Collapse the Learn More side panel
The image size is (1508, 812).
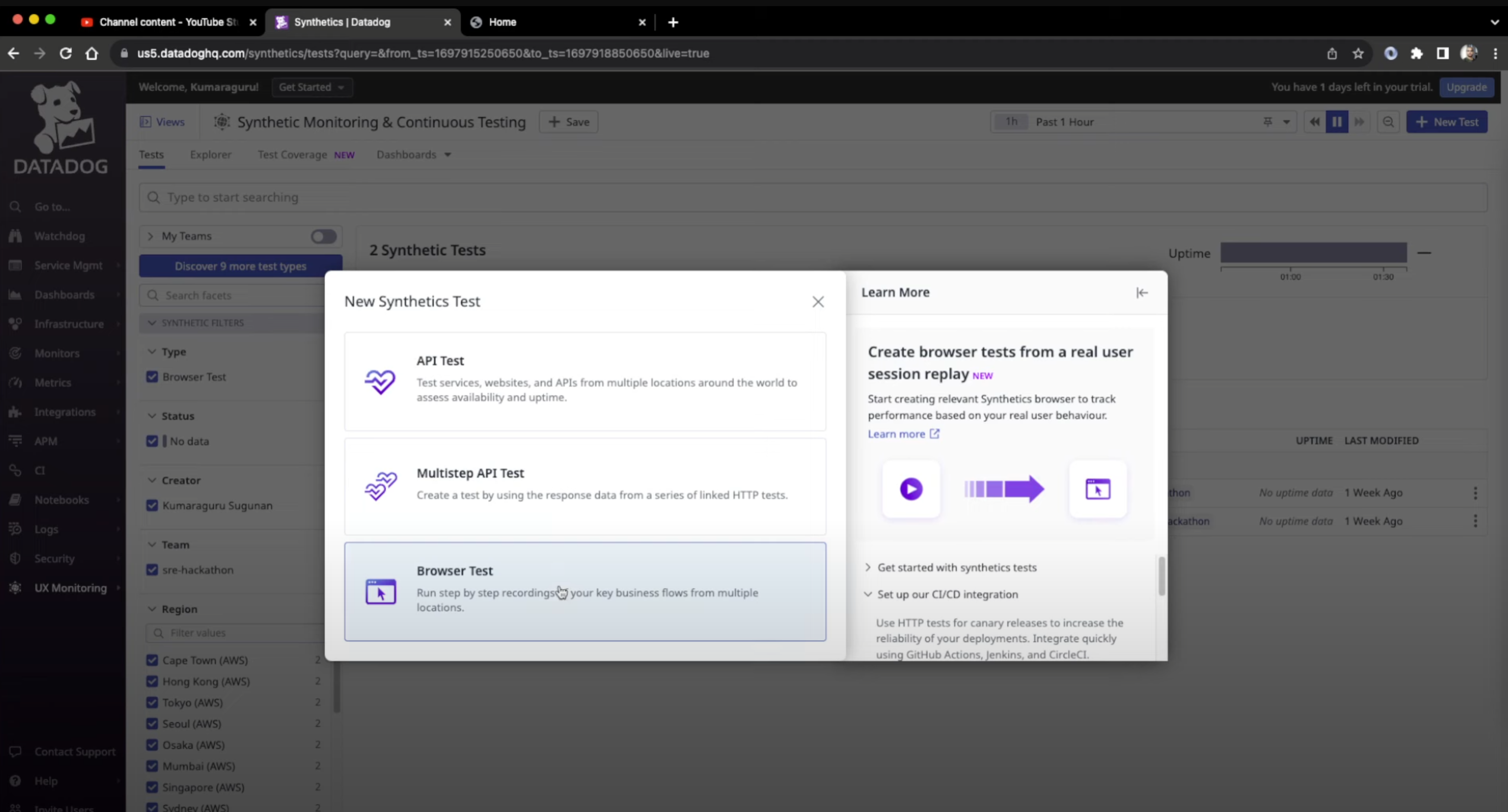1142,292
